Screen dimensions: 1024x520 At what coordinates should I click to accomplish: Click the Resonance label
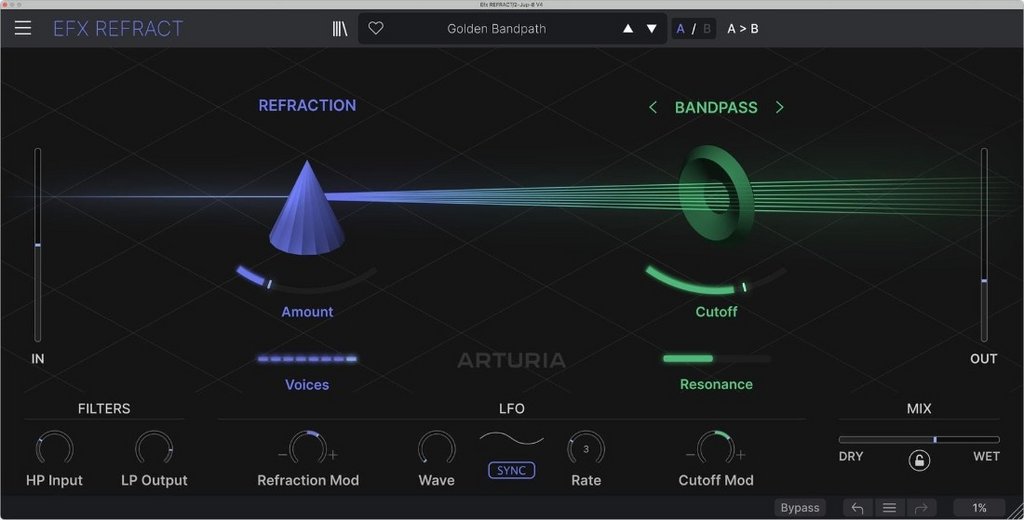716,384
